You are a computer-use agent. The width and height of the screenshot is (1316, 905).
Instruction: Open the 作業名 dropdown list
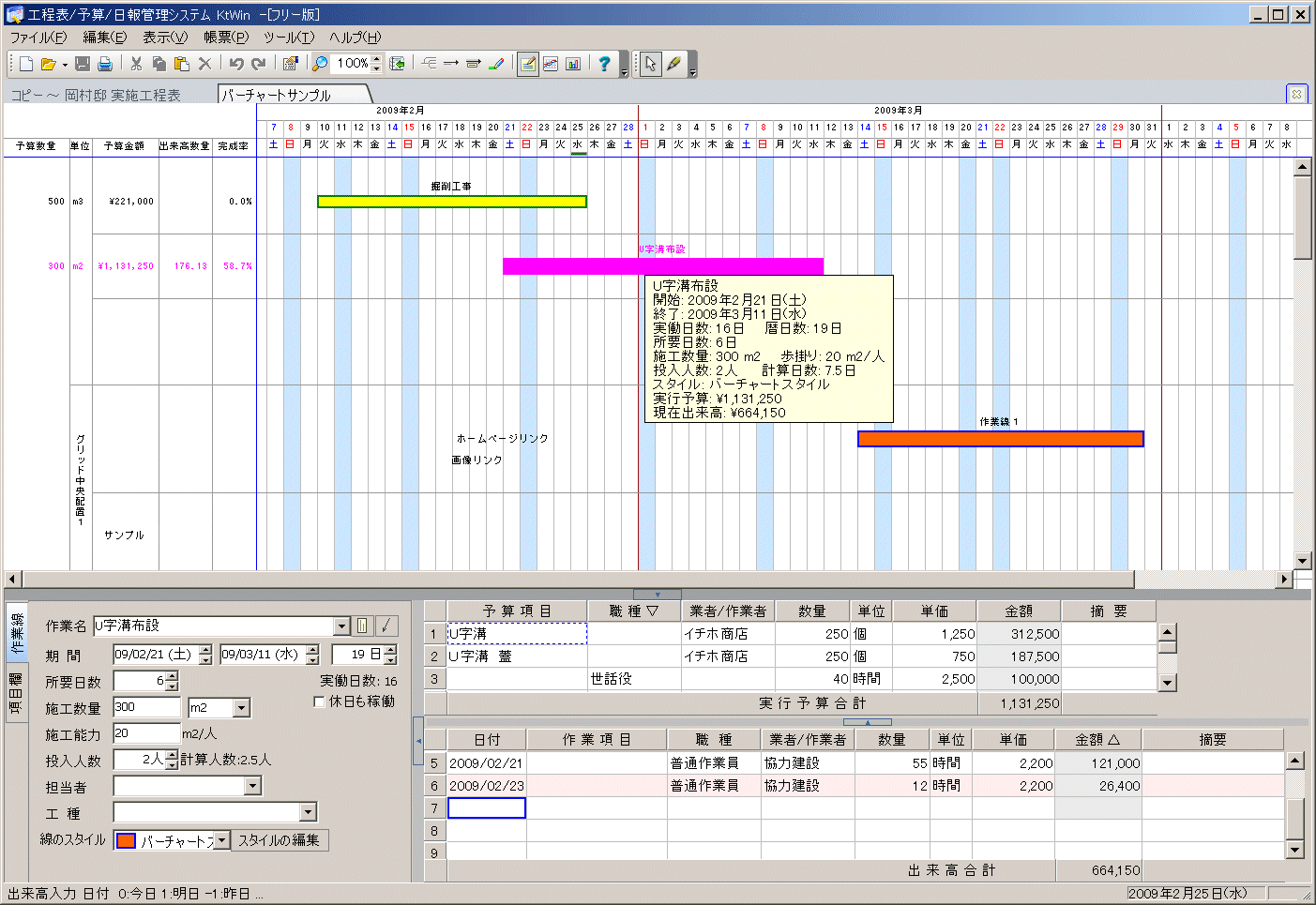click(340, 626)
